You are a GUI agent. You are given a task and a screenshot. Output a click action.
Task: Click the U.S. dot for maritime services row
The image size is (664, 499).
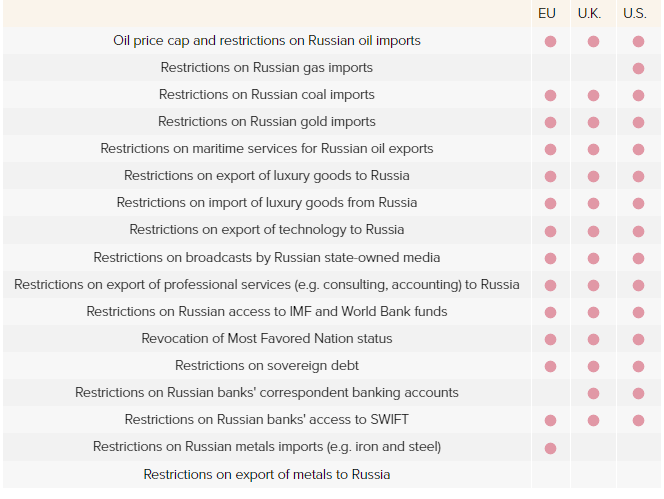tap(638, 149)
